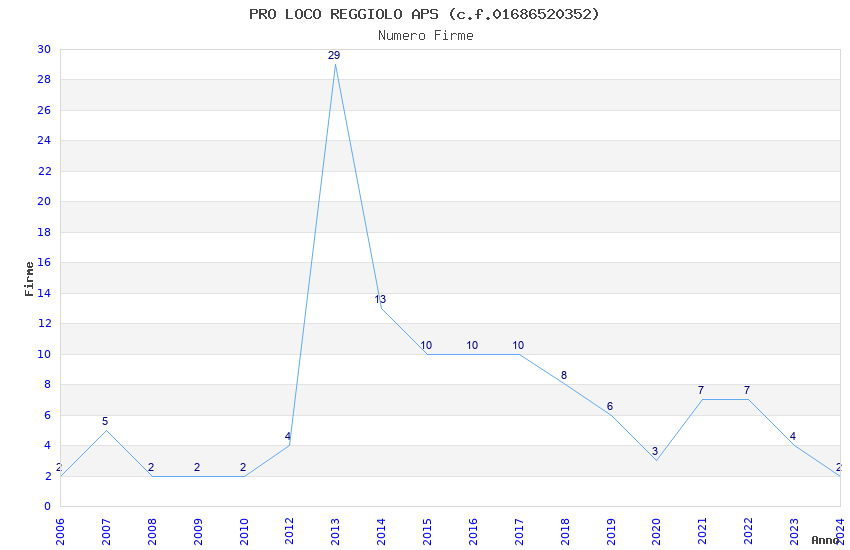
Task: Click the data label 7 above 2021
Action: pos(701,390)
